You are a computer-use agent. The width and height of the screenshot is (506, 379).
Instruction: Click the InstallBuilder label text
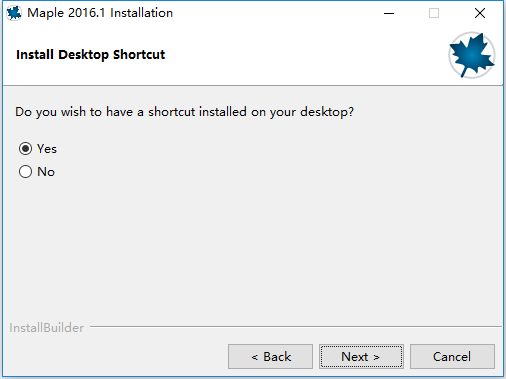46,328
